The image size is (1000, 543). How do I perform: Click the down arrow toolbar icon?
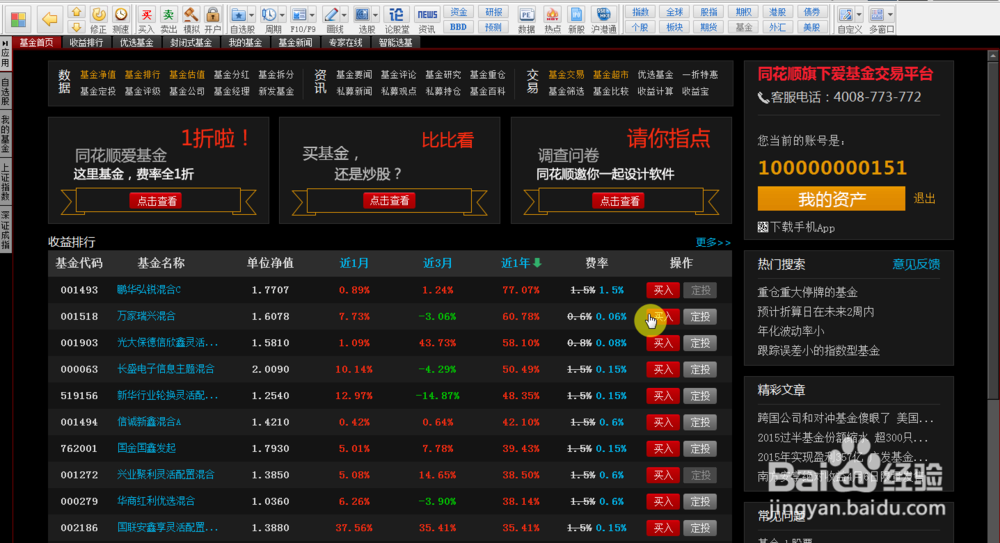[x=77, y=27]
